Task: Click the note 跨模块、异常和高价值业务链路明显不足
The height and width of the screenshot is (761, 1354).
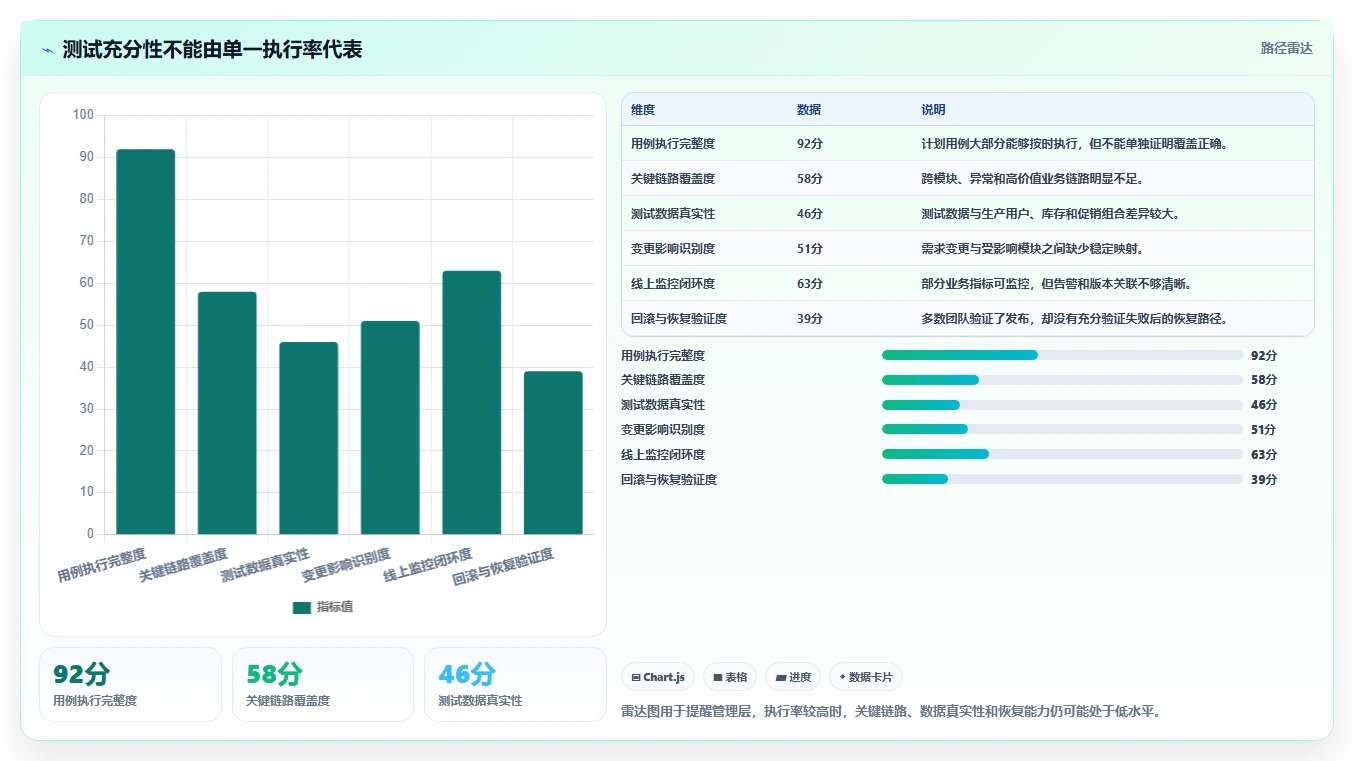Action: pyautogui.click(x=1032, y=179)
